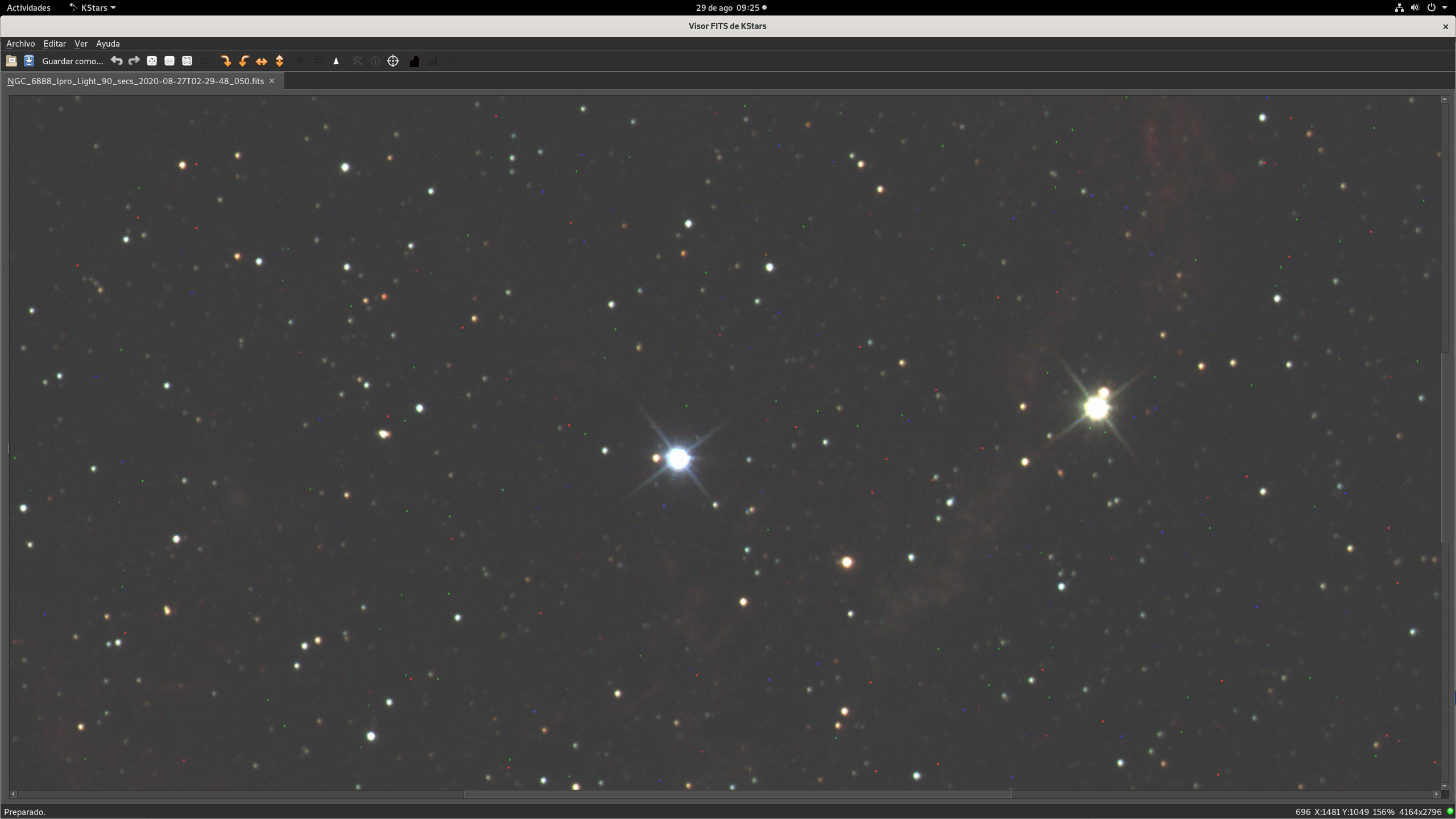Zoom out of the FITS image
1456x819 pixels.
pyautogui.click(x=169, y=61)
